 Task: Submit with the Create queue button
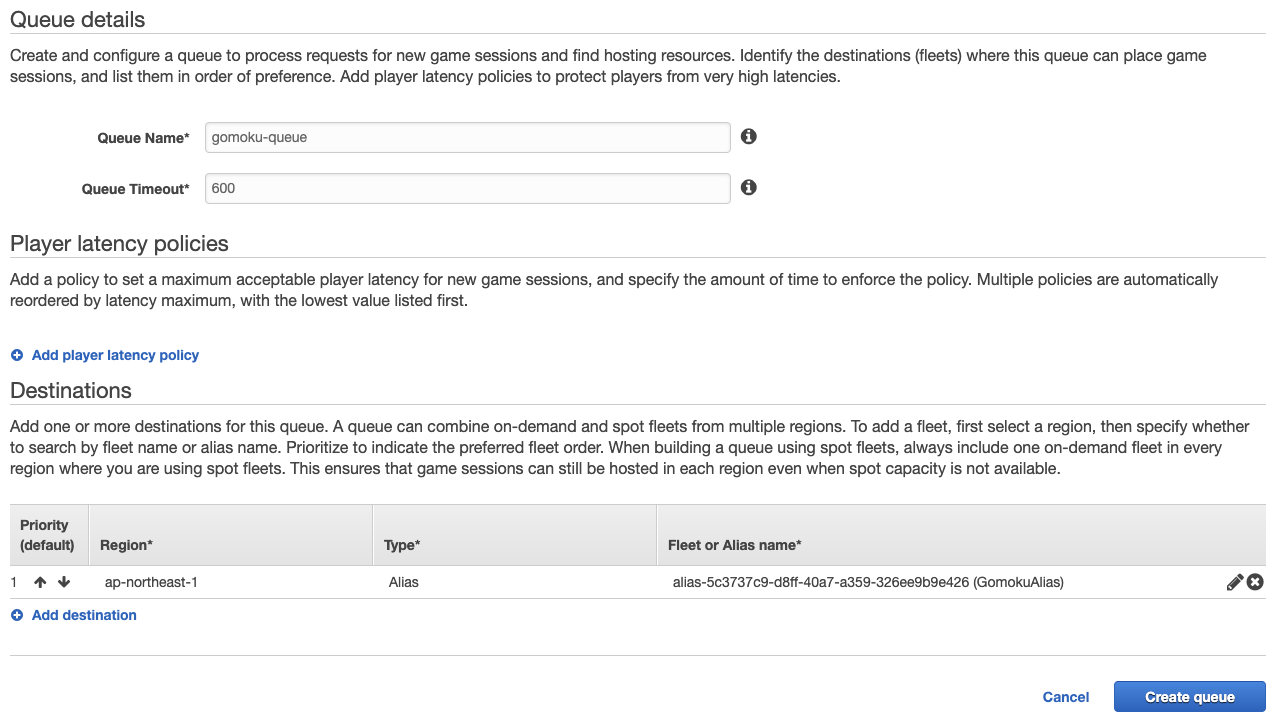(1190, 697)
